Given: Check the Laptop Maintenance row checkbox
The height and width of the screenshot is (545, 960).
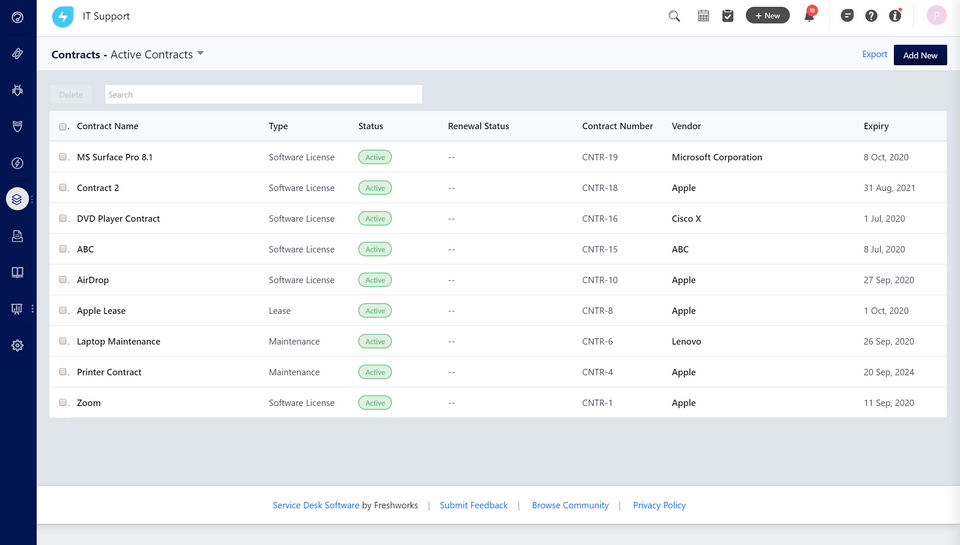Looking at the screenshot, I should [63, 341].
